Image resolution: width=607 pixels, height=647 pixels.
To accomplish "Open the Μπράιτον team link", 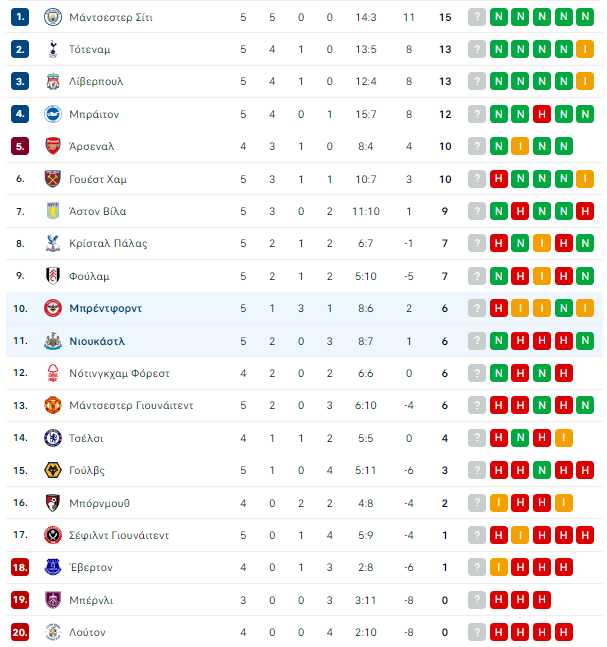I will [94, 114].
